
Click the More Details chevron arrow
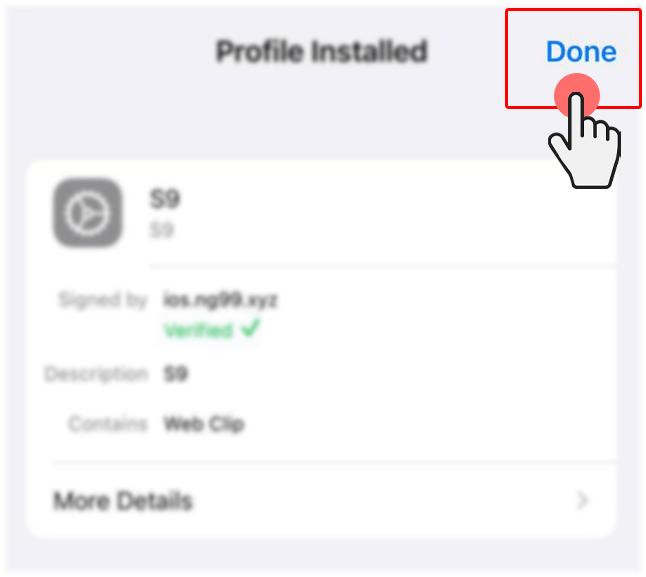pos(583,500)
